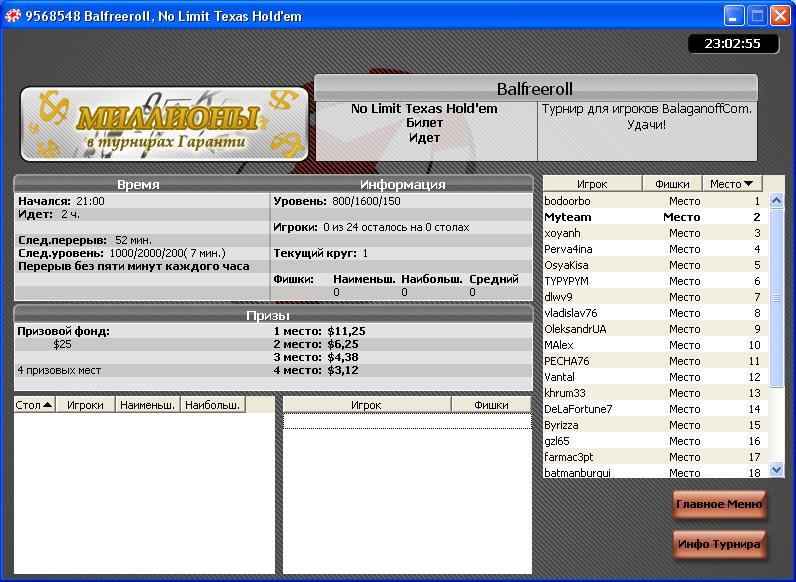Click the След.перерыв: 52 мин. line
This screenshot has height=582, width=796.
[x=85, y=240]
